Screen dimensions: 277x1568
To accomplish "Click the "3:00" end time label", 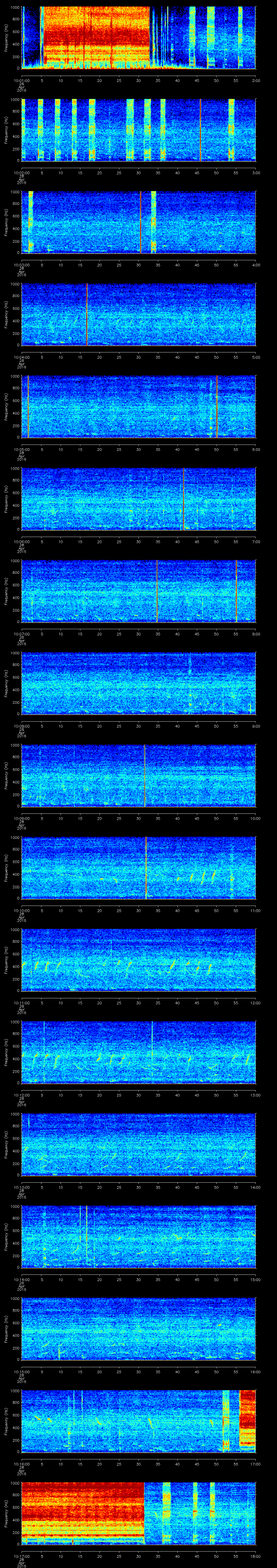I will point(256,173).
